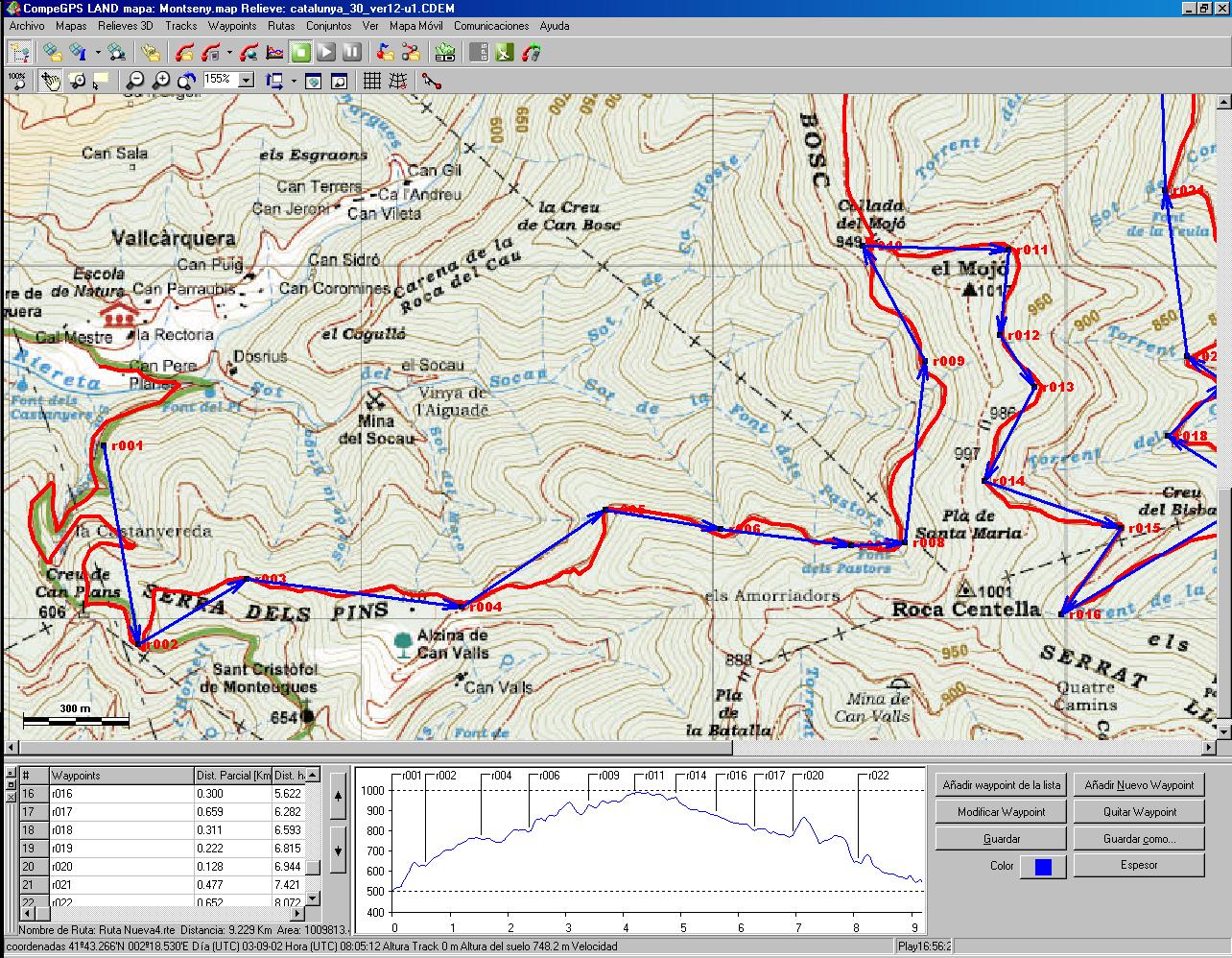The width and height of the screenshot is (1232, 958).
Task: Toggle the hand pan tool
Action: pyautogui.click(x=51, y=81)
